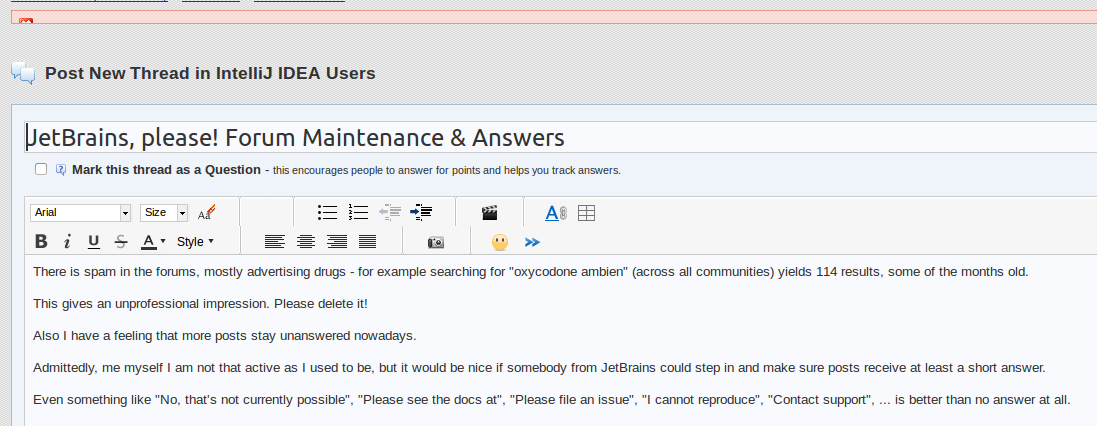The image size is (1097, 426).
Task: Open the font Size dropdown
Action: pos(164,213)
